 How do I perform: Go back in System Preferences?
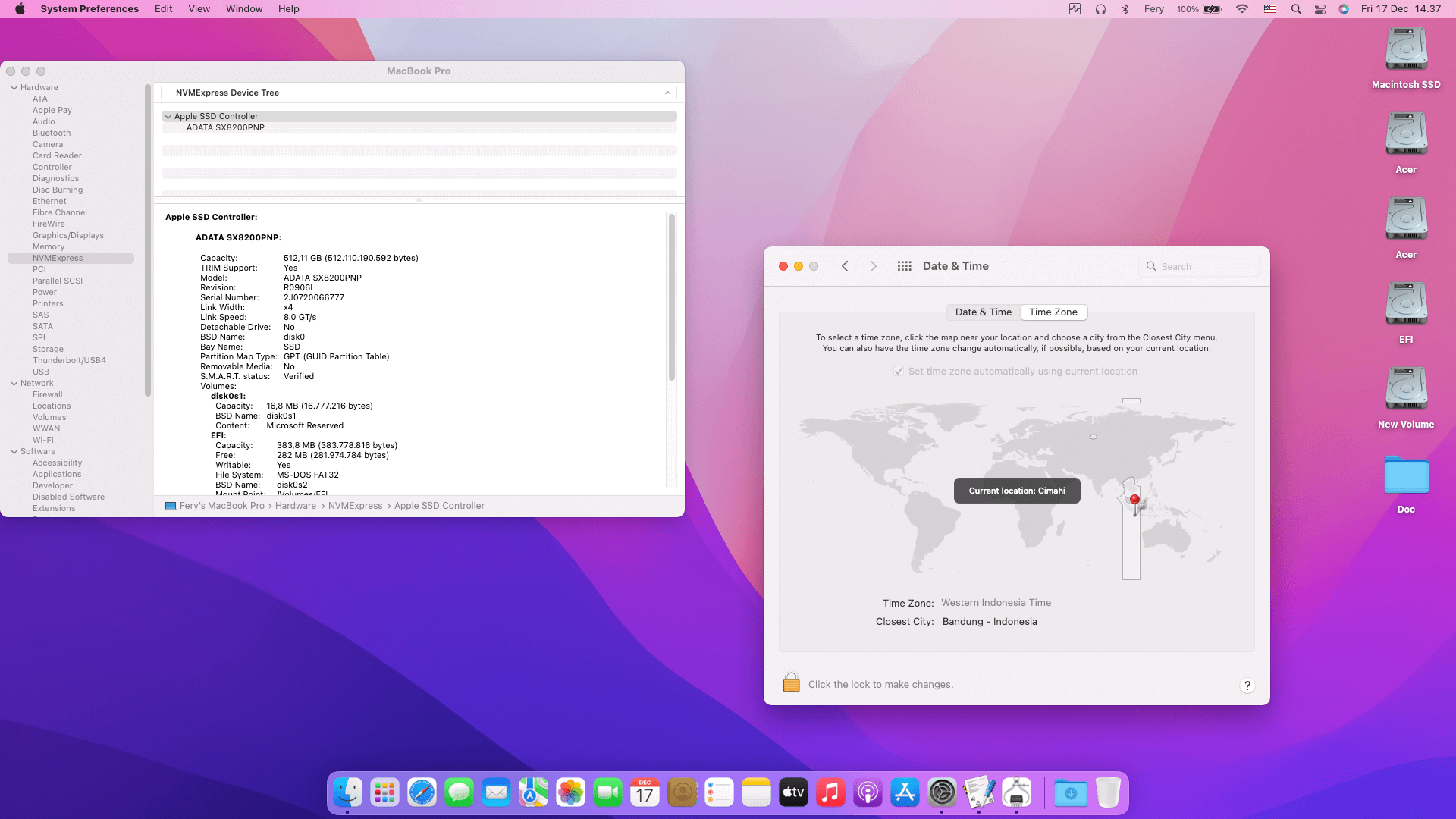pos(845,266)
